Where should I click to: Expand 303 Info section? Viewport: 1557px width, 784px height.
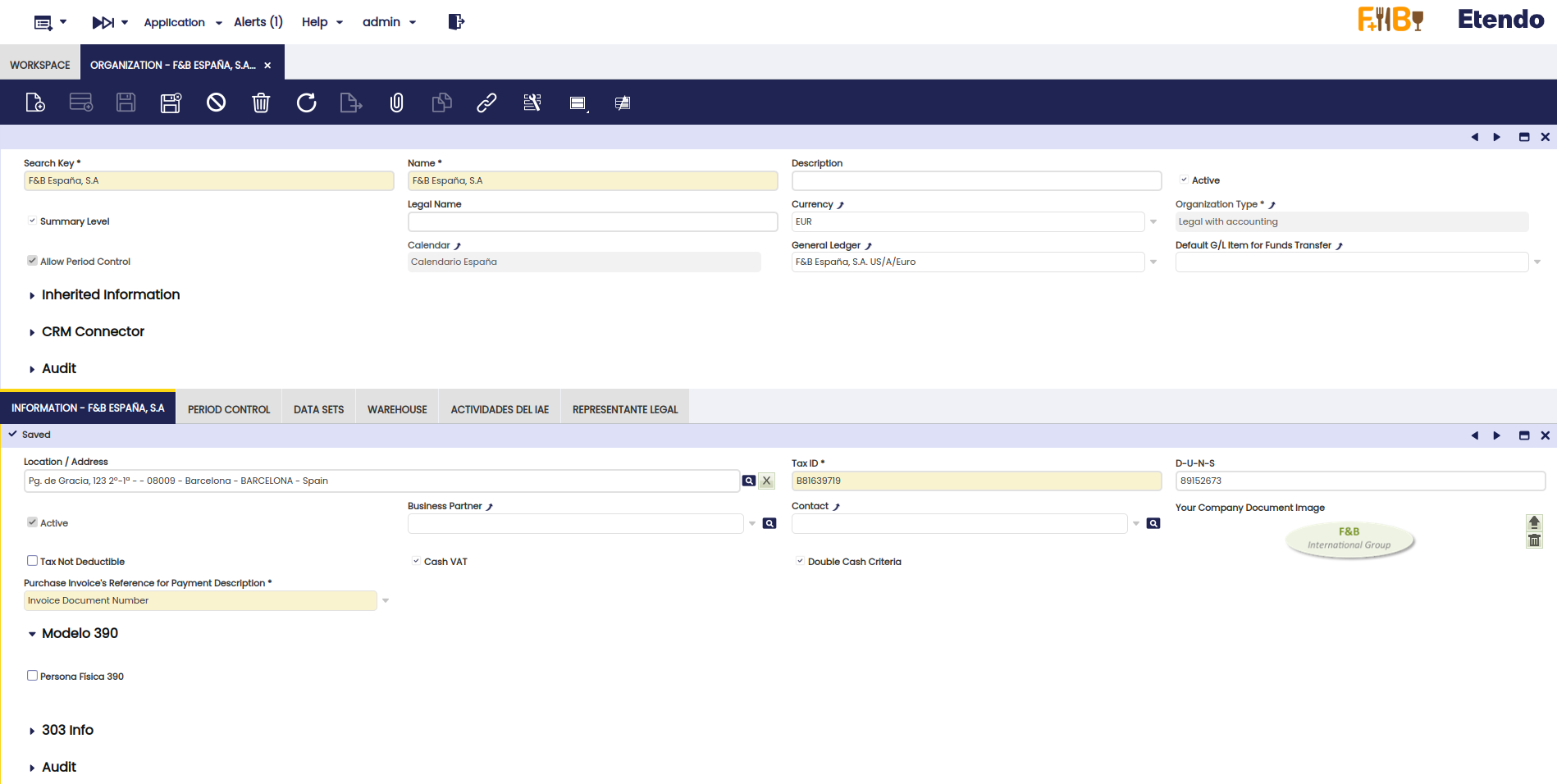(60, 730)
